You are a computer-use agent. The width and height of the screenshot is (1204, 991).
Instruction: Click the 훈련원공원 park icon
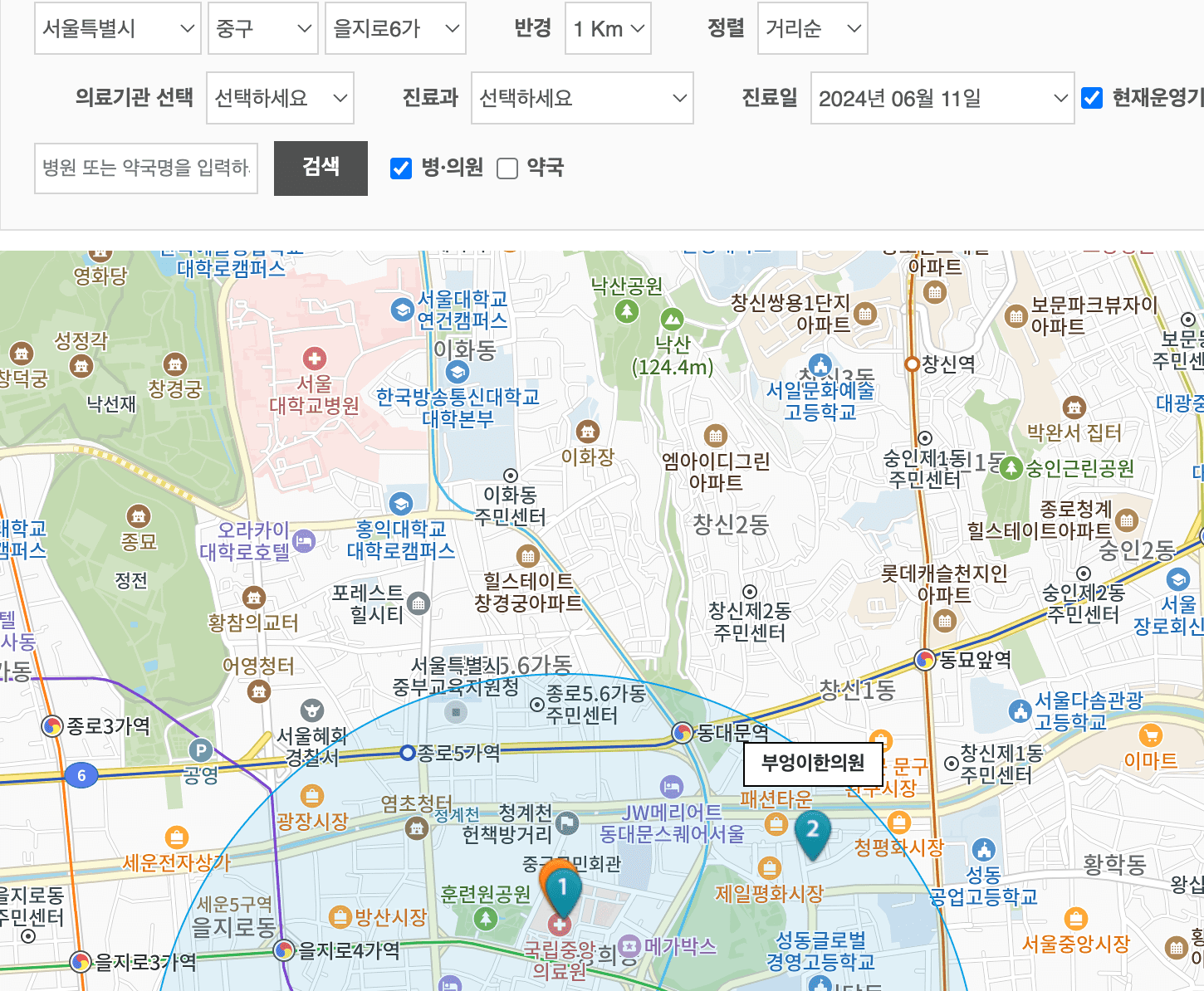(x=486, y=919)
